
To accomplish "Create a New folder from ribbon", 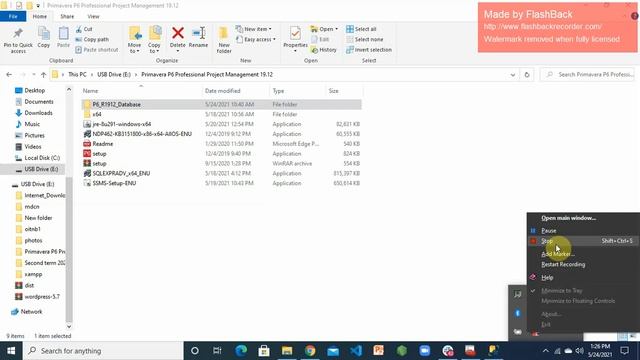I will [224, 40].
